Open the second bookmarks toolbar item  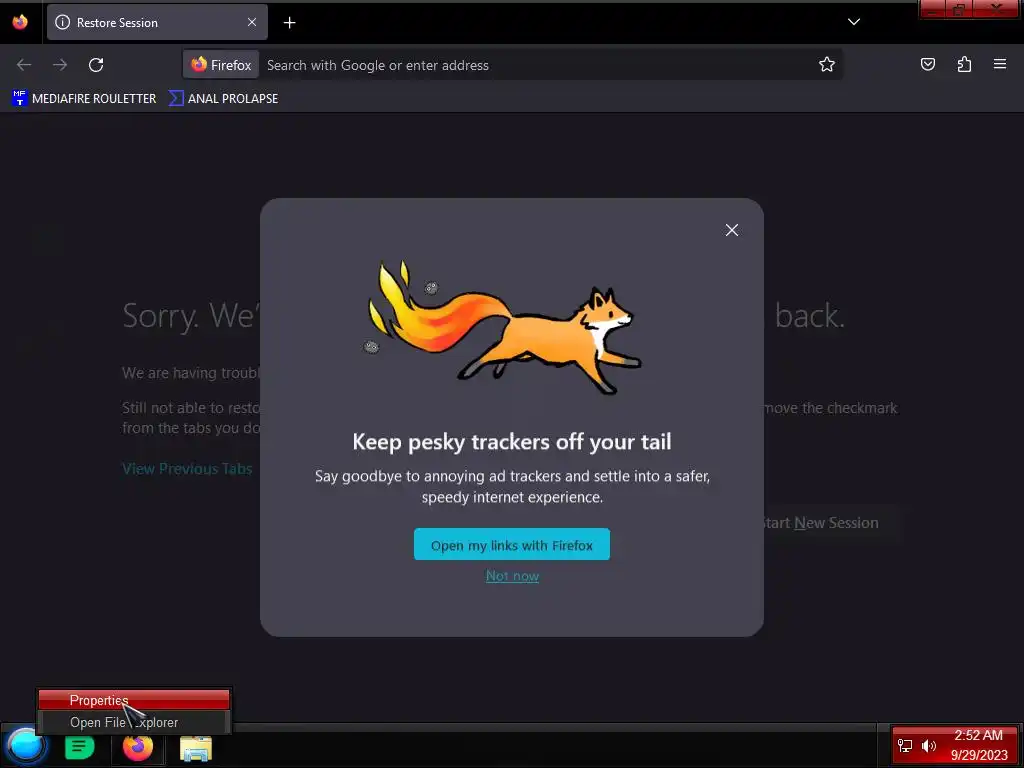pos(223,99)
